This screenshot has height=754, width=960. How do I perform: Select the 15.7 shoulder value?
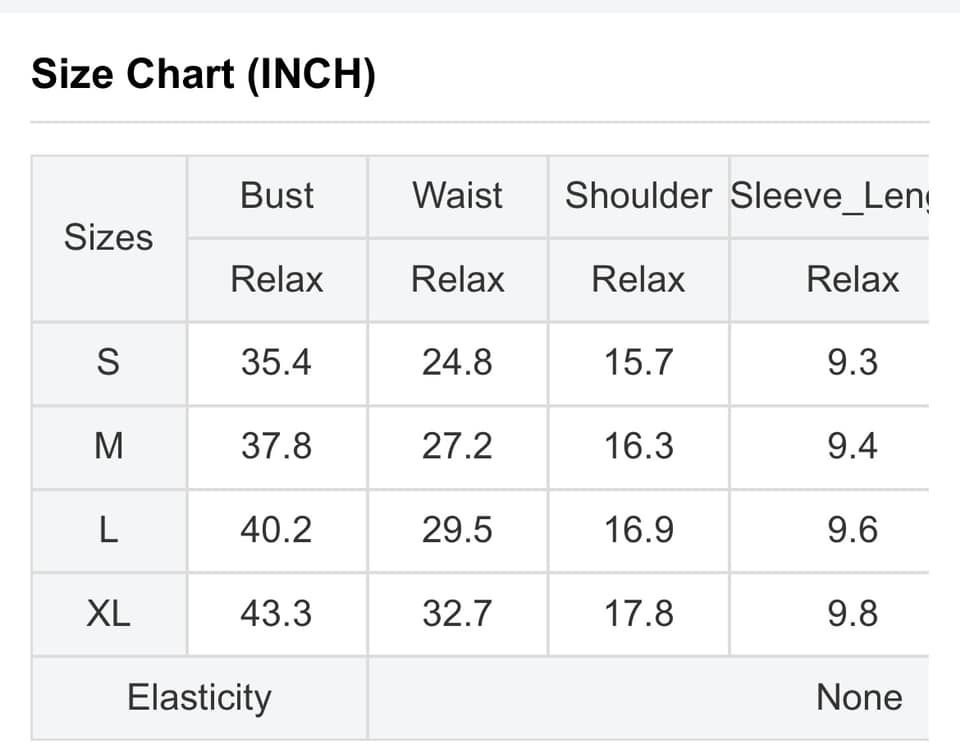coord(638,363)
